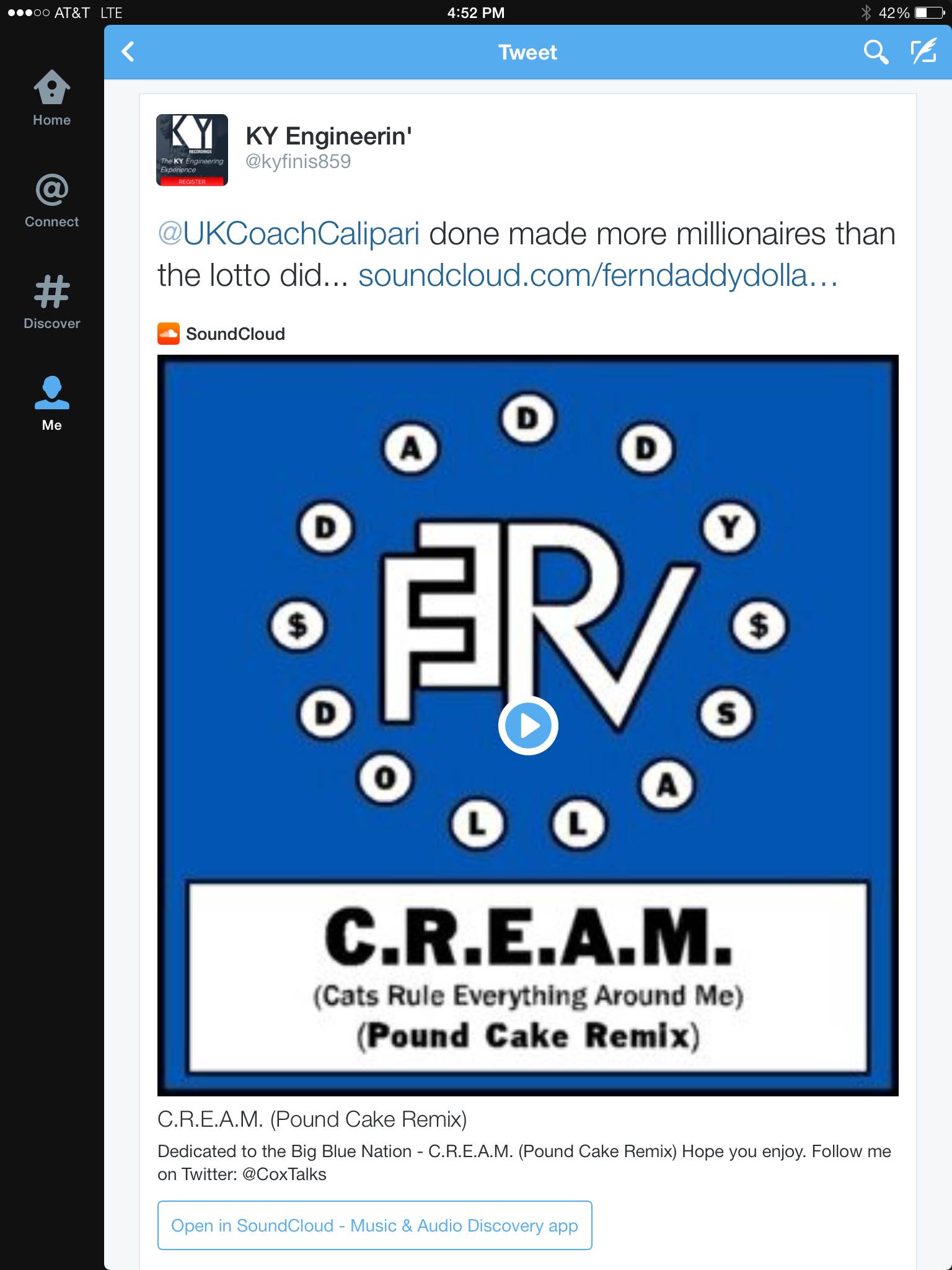Tap the C.R.E.A.M. (Pound Cake Remix) title
Screen dimensions: 952x1270
(x=312, y=1119)
